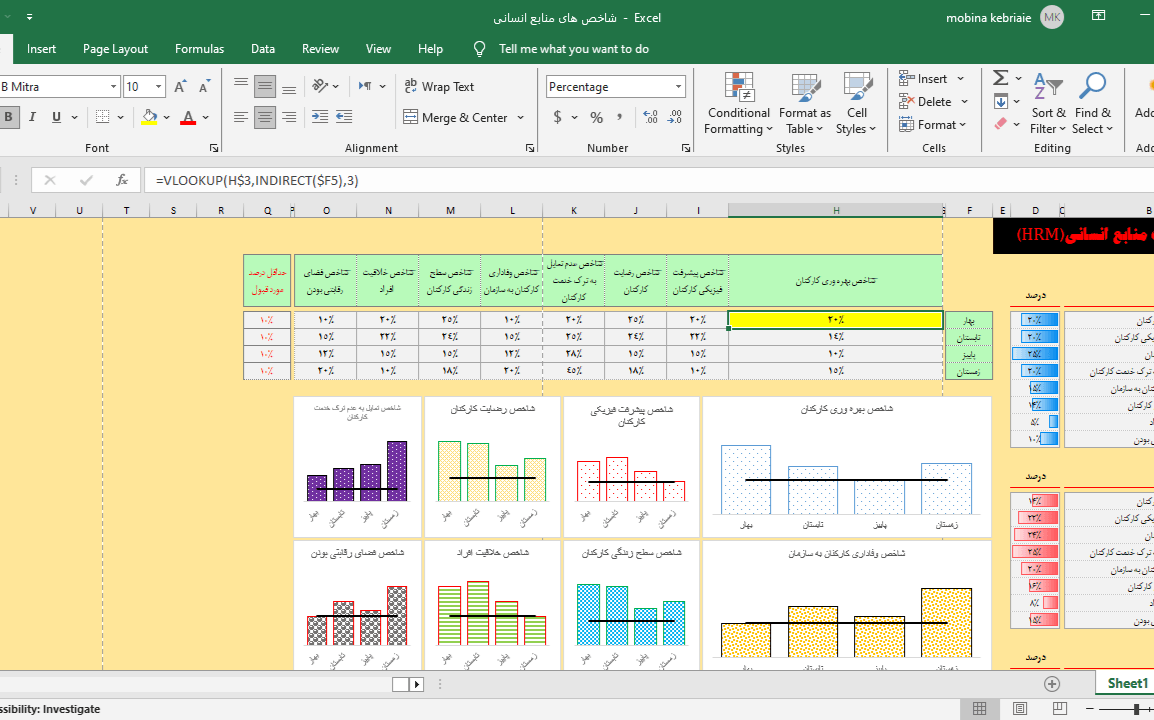Open Conditional Formatting menu

click(x=739, y=104)
